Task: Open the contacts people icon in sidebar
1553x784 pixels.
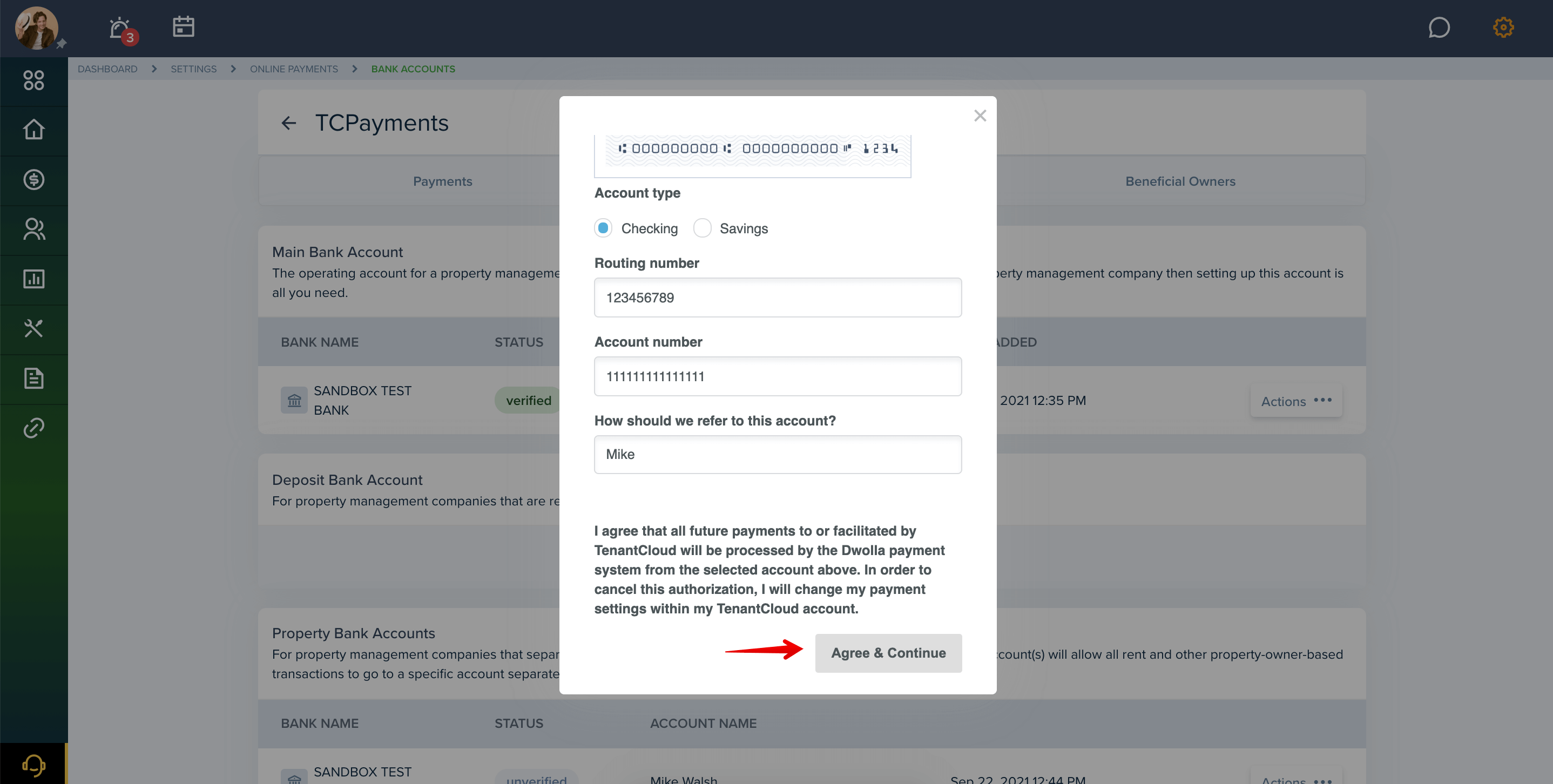Action: coord(34,229)
